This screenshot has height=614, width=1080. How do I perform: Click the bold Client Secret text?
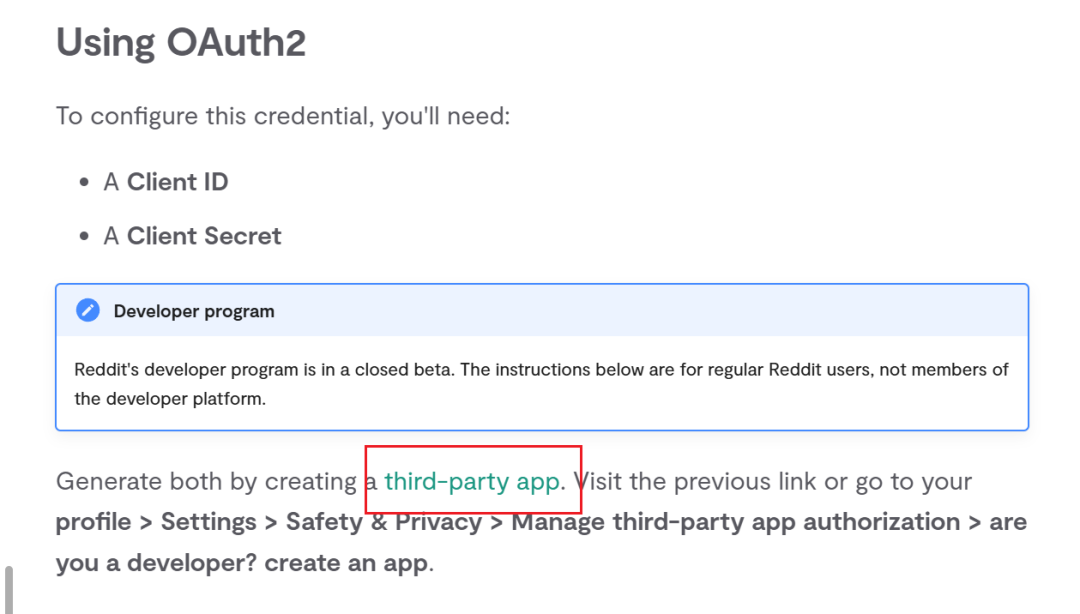204,236
